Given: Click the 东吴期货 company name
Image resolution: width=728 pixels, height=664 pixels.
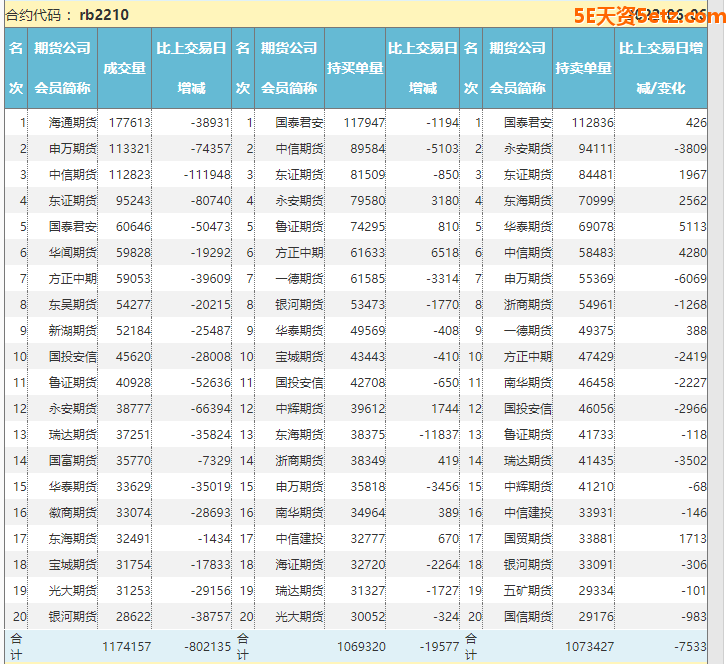Looking at the screenshot, I should pyautogui.click(x=73, y=305).
